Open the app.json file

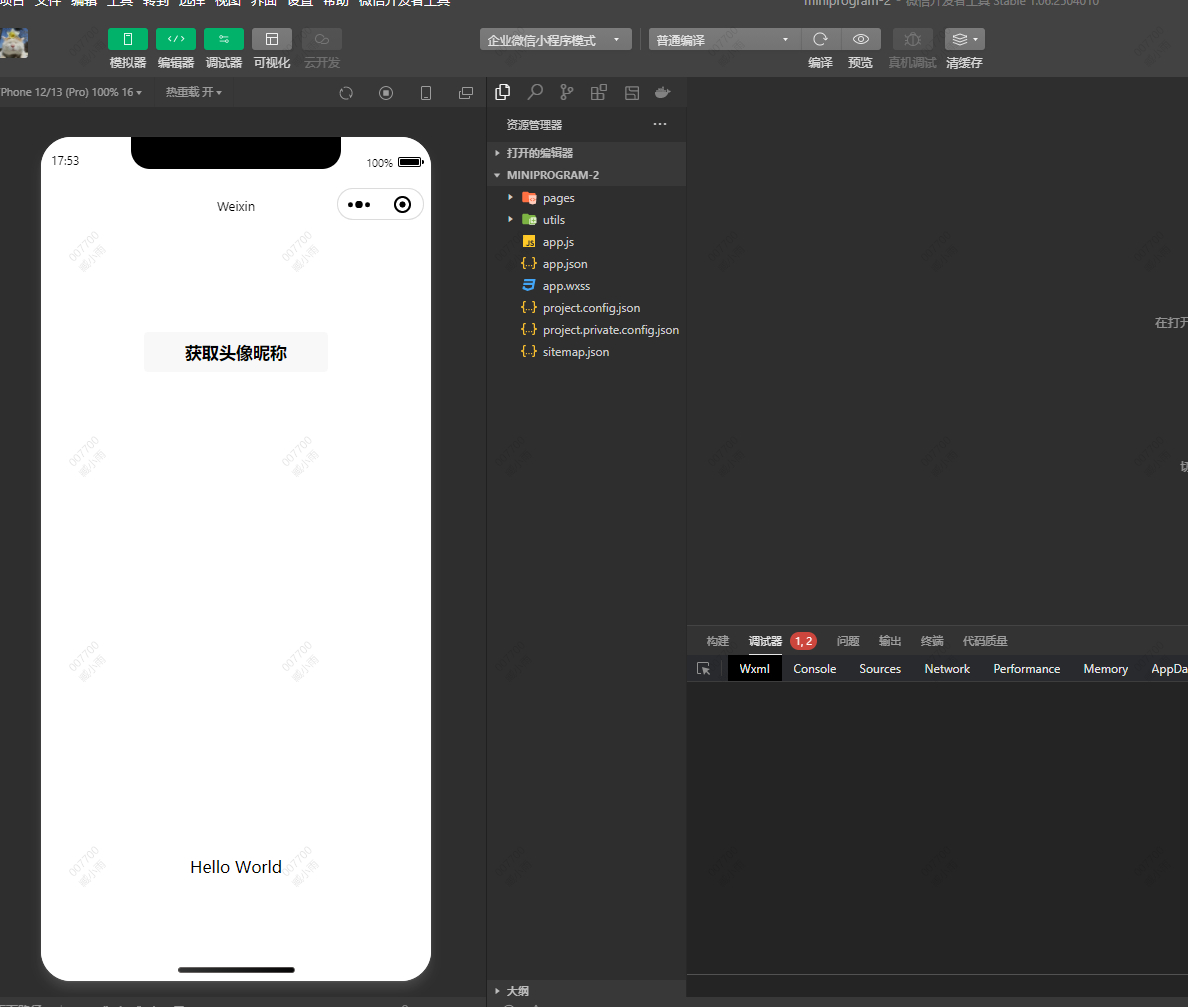pyautogui.click(x=586, y=264)
